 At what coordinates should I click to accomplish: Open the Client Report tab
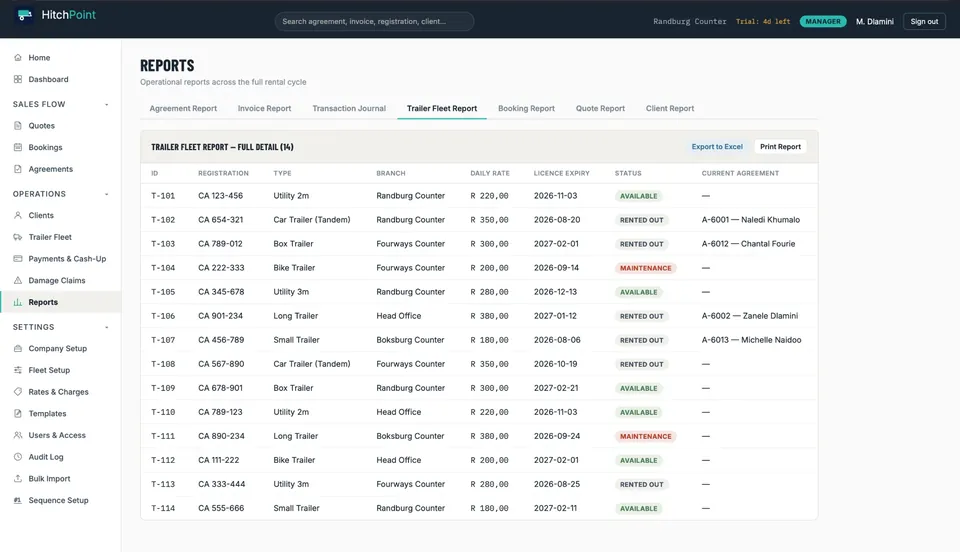tap(670, 108)
